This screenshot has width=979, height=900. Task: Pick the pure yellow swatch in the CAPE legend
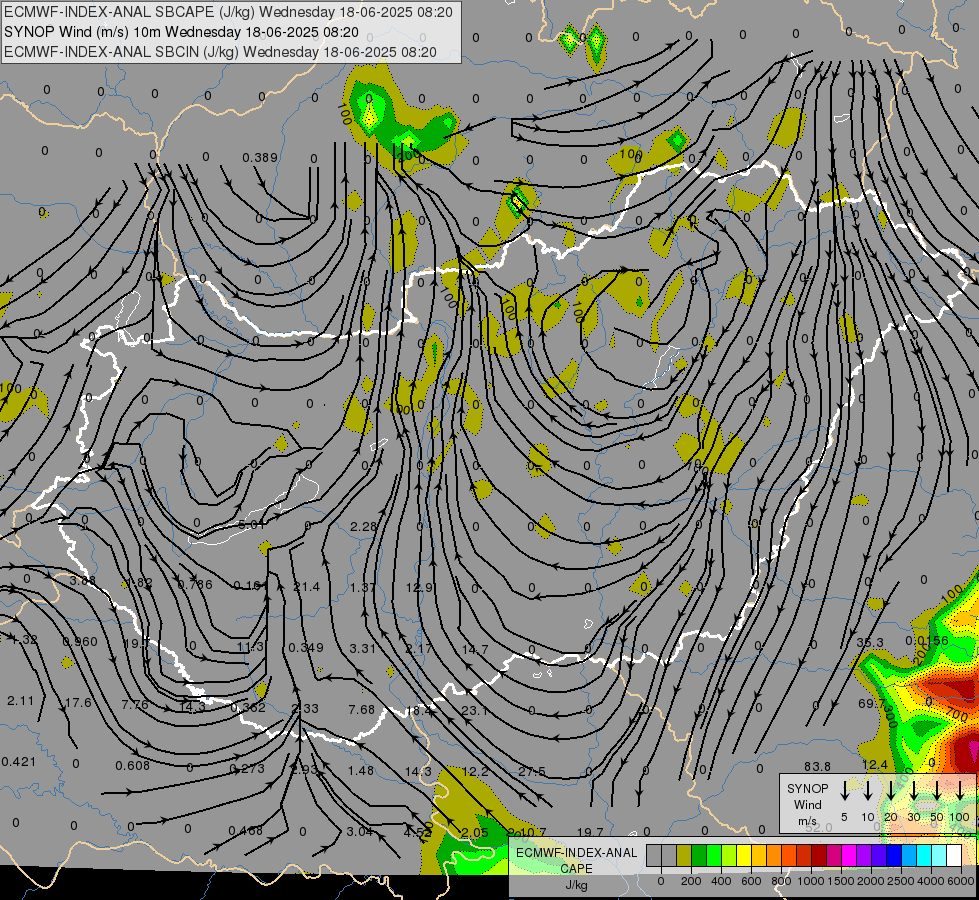[744, 855]
